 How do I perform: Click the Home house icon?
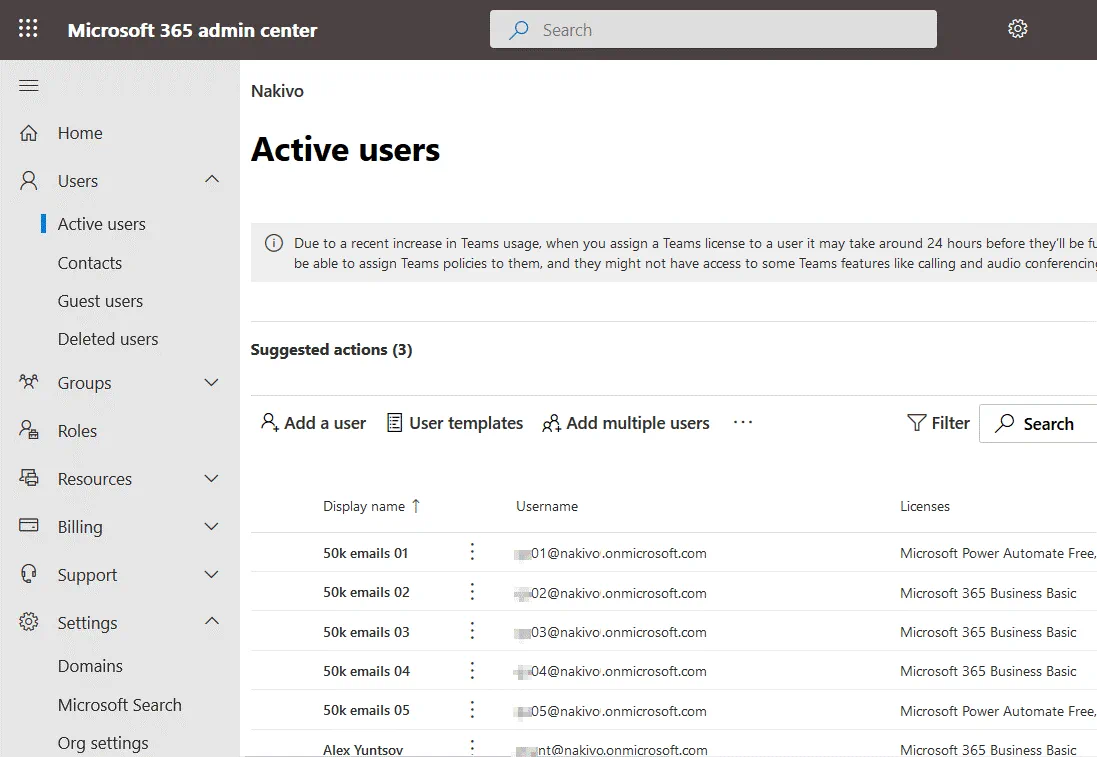click(29, 133)
